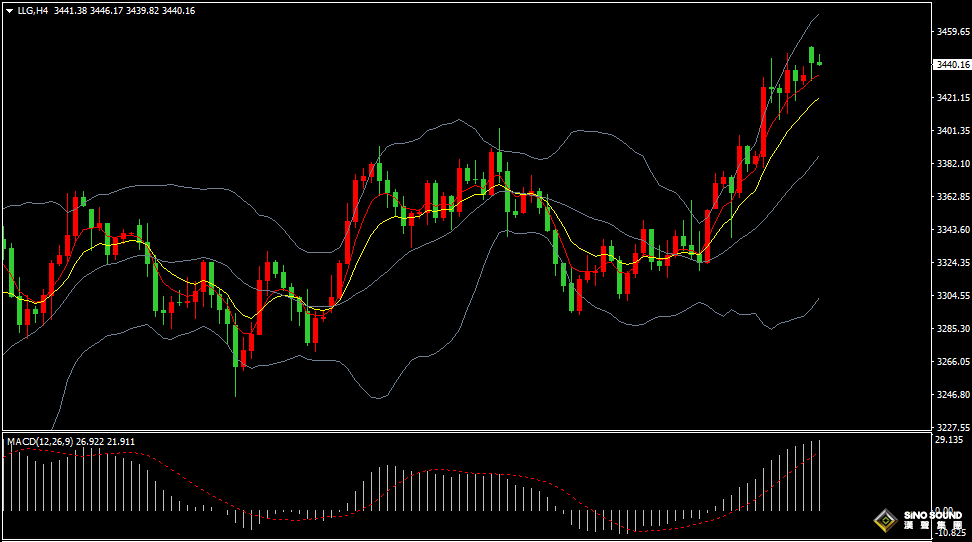Screen dimensions: 972x542
Task: Click the 3401.35 price axis label
Action: tap(952, 131)
